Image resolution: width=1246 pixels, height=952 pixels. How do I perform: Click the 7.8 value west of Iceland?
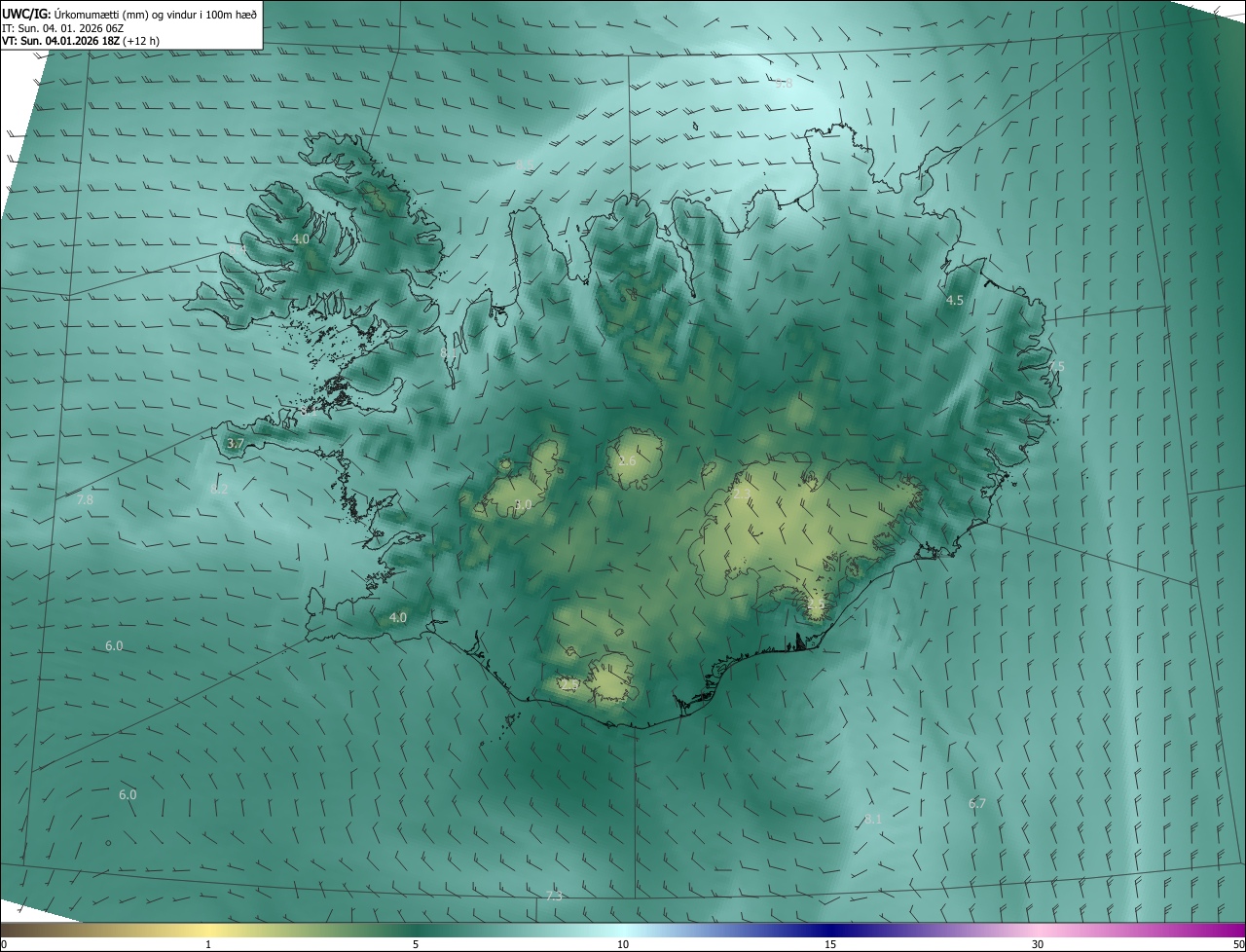[85, 499]
